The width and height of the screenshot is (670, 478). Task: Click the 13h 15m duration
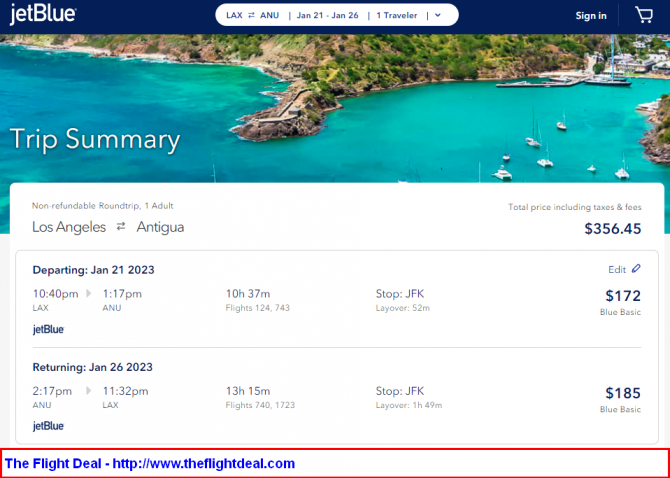click(x=248, y=391)
